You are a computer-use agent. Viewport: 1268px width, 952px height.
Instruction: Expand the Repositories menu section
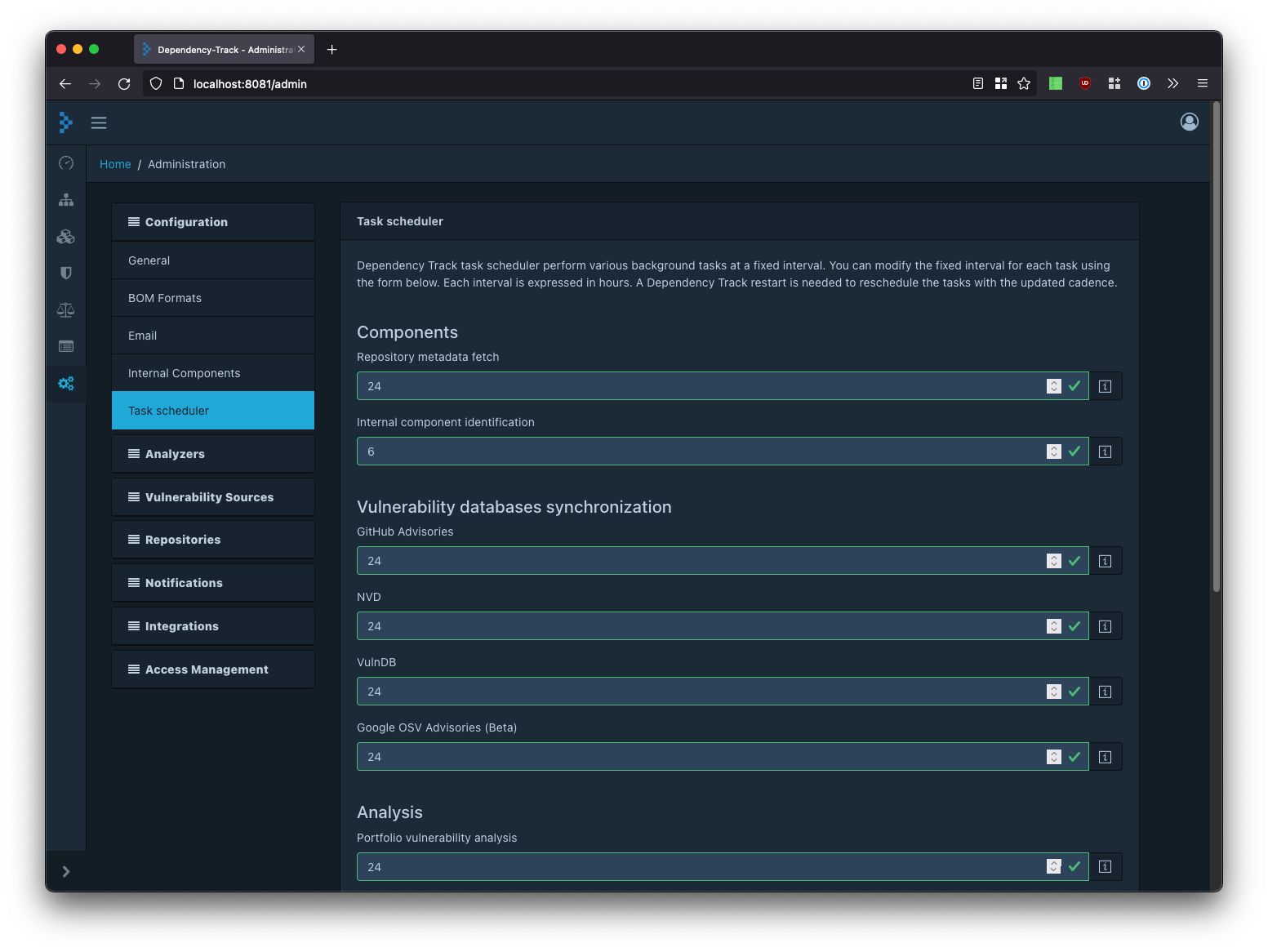(213, 540)
